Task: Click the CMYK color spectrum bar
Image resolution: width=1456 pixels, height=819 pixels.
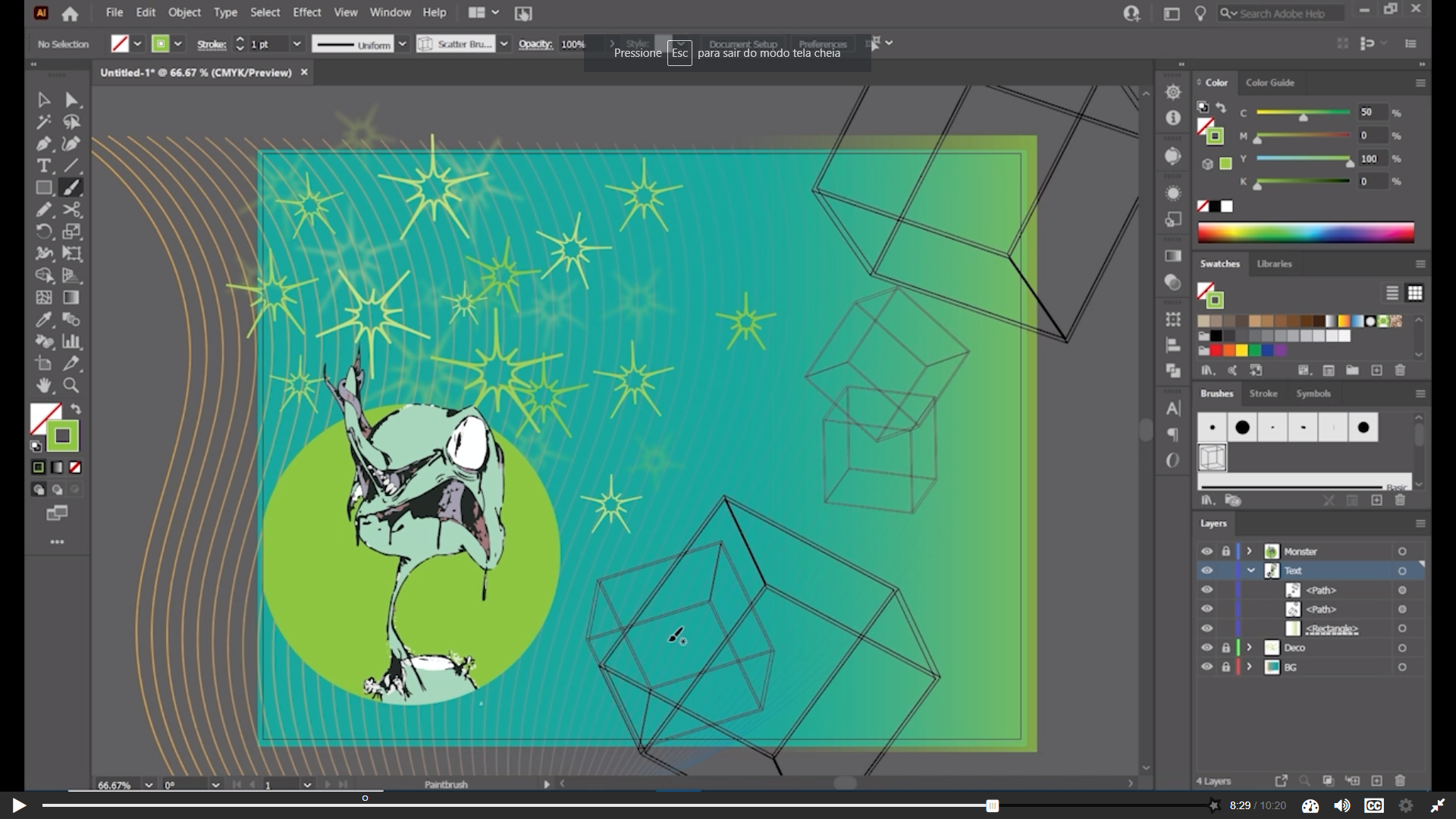Action: click(x=1305, y=232)
